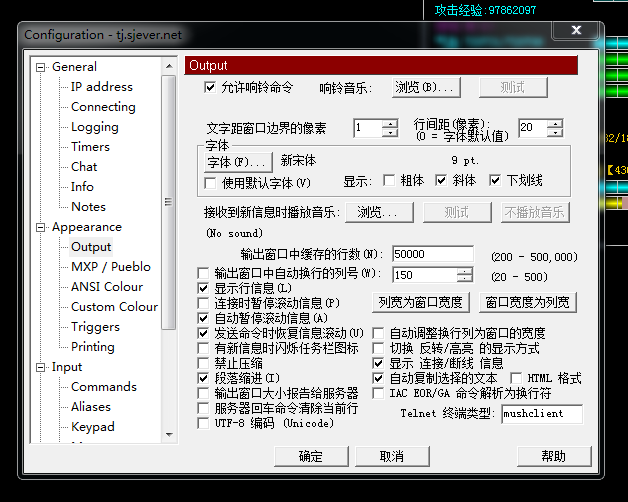Uncheck 自动复制选择的文本

(378, 379)
